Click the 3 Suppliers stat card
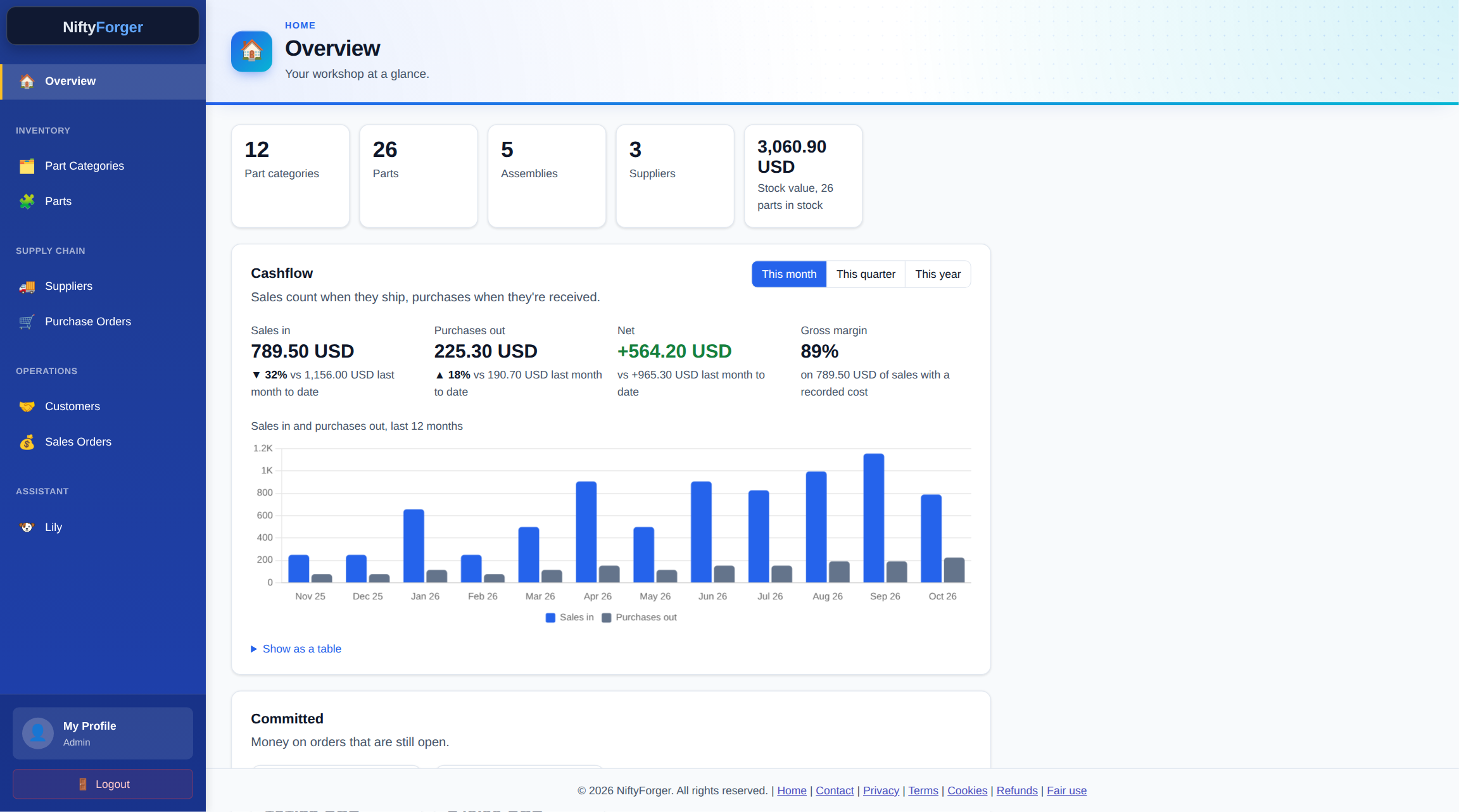Image resolution: width=1459 pixels, height=812 pixels. click(675, 176)
